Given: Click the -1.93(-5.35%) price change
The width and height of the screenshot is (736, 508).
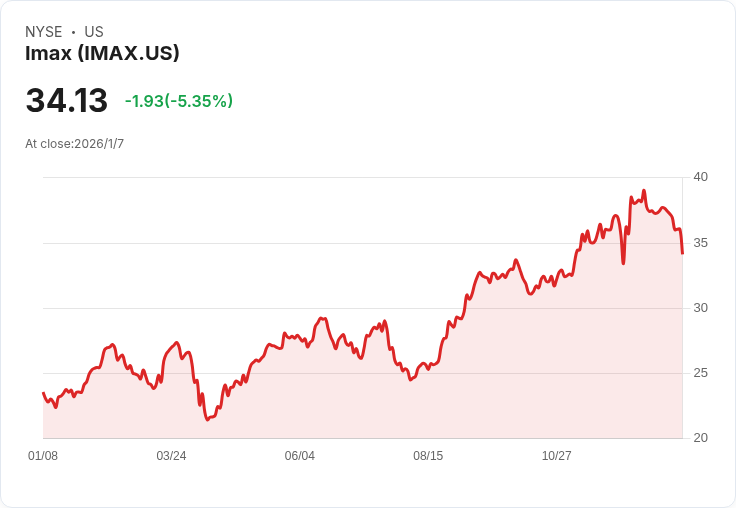Looking at the screenshot, I should click(x=179, y=100).
